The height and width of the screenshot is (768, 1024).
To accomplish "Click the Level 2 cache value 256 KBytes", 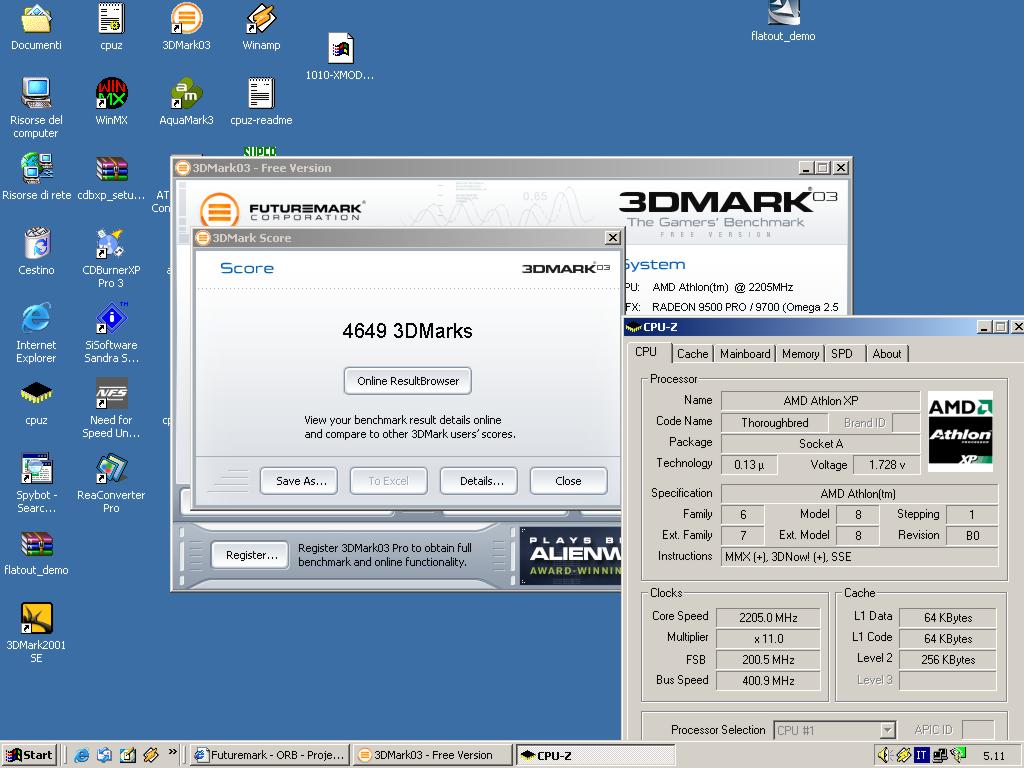I will coord(948,660).
